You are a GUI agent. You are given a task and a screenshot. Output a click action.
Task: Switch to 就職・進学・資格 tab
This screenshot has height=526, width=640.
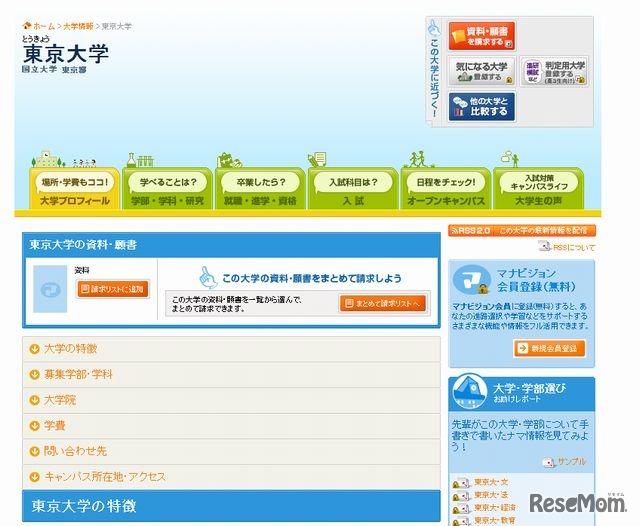pos(260,189)
